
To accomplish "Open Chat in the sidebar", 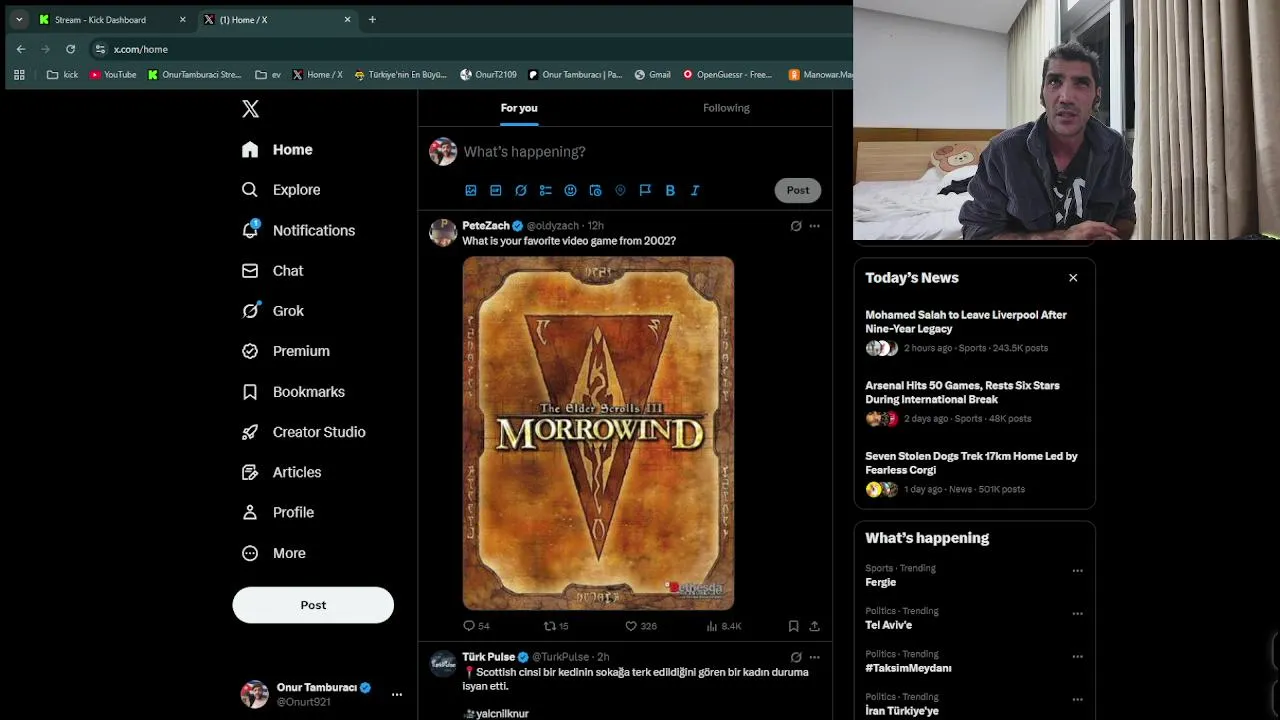I will click(272, 271).
